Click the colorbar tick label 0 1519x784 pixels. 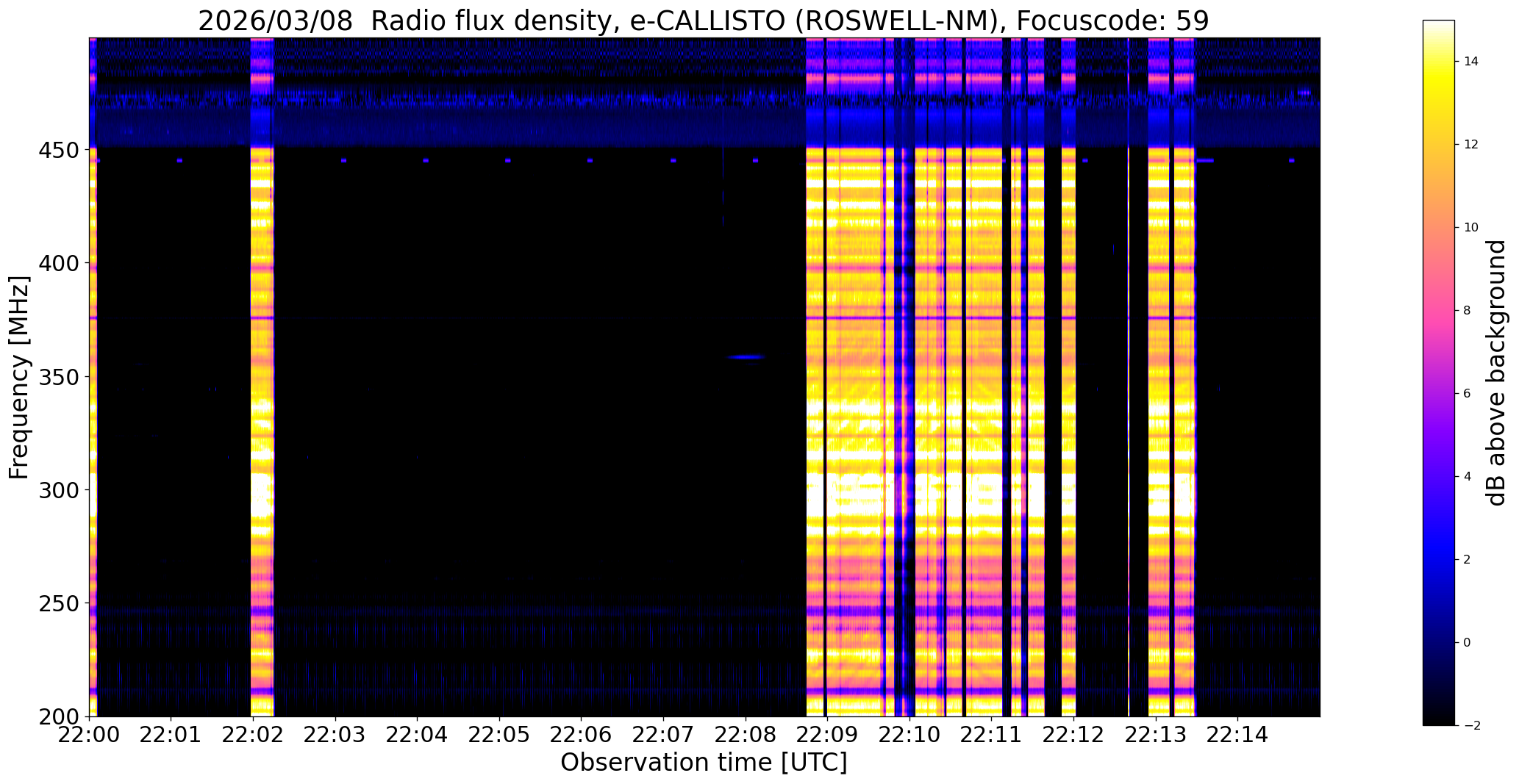1468,643
